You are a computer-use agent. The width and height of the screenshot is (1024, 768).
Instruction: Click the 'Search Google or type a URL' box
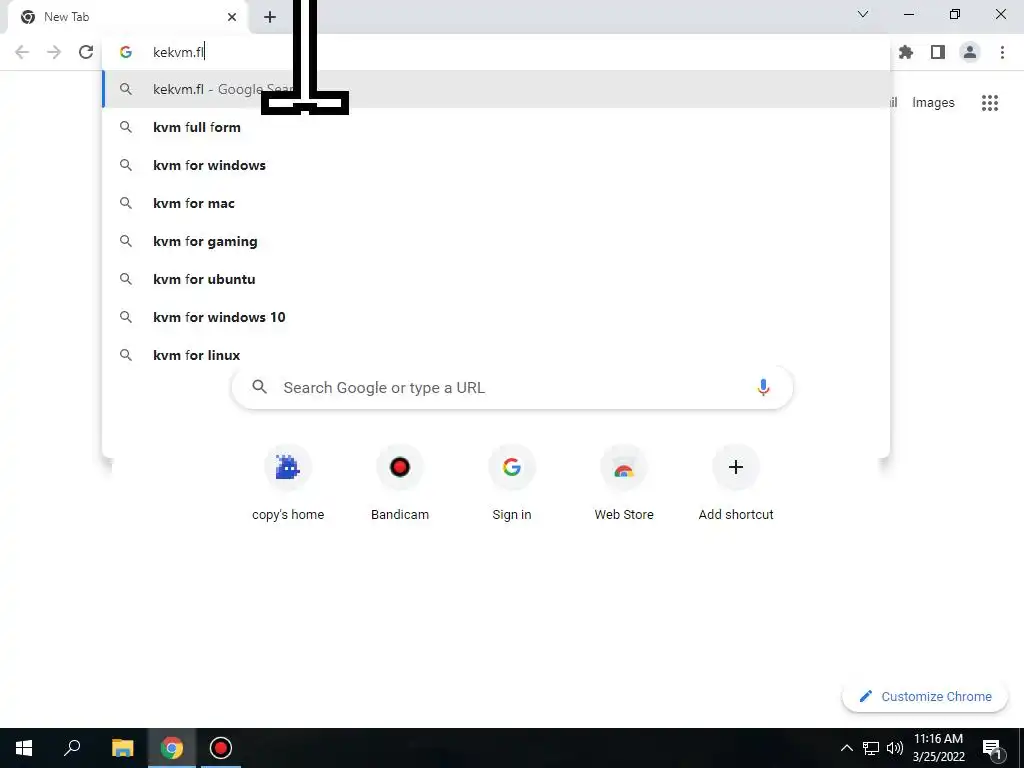coord(512,387)
